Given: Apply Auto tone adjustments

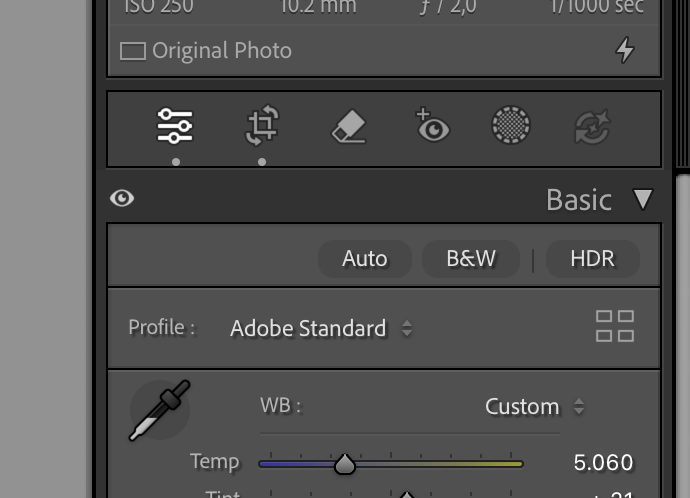Looking at the screenshot, I should (x=365, y=259).
